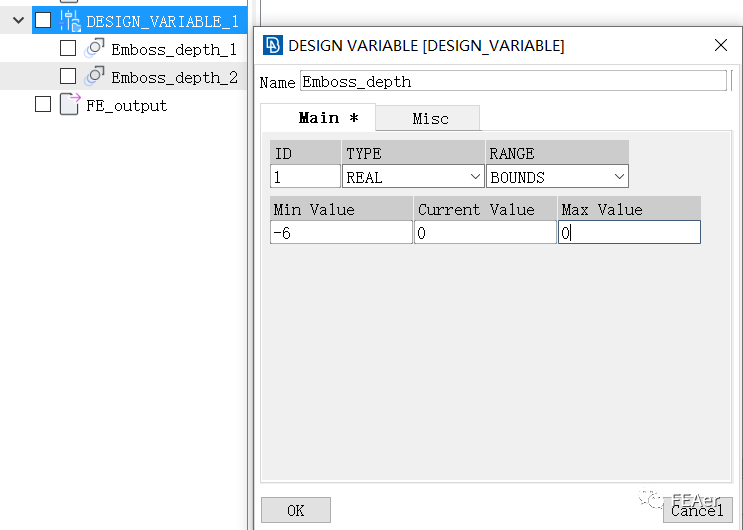Click the ID input field
Screen dimensions: 743x530
[305, 176]
